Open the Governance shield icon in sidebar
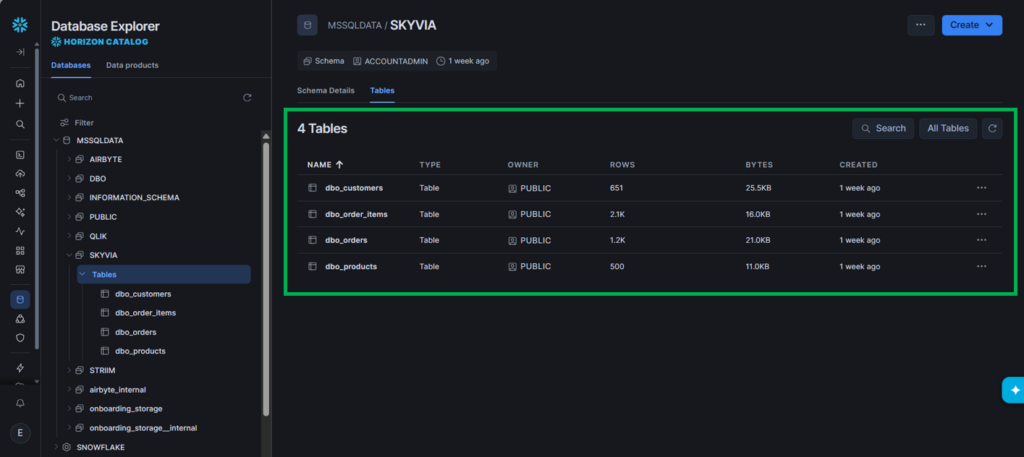 (20, 338)
